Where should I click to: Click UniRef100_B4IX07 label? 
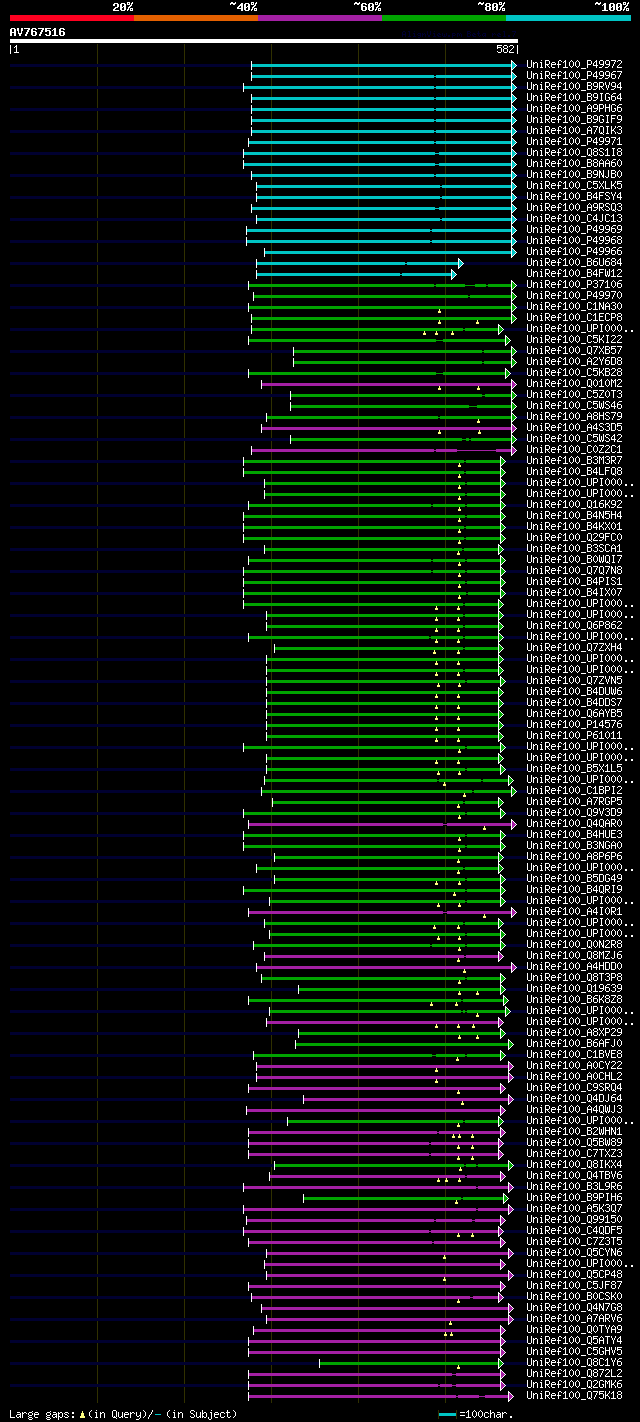click(x=574, y=592)
